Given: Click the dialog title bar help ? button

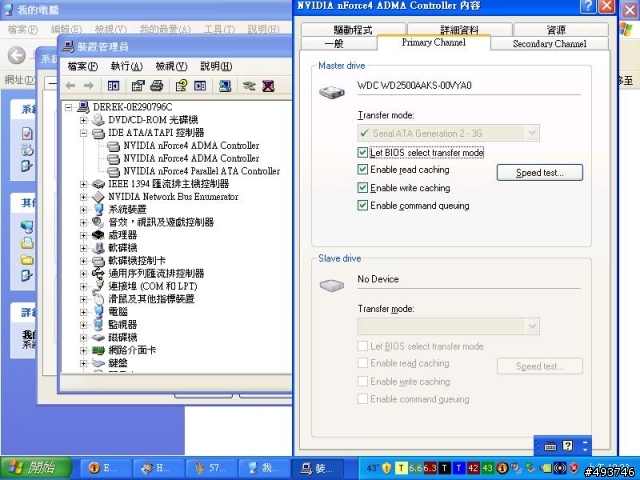Looking at the screenshot, I should click(588, 7).
